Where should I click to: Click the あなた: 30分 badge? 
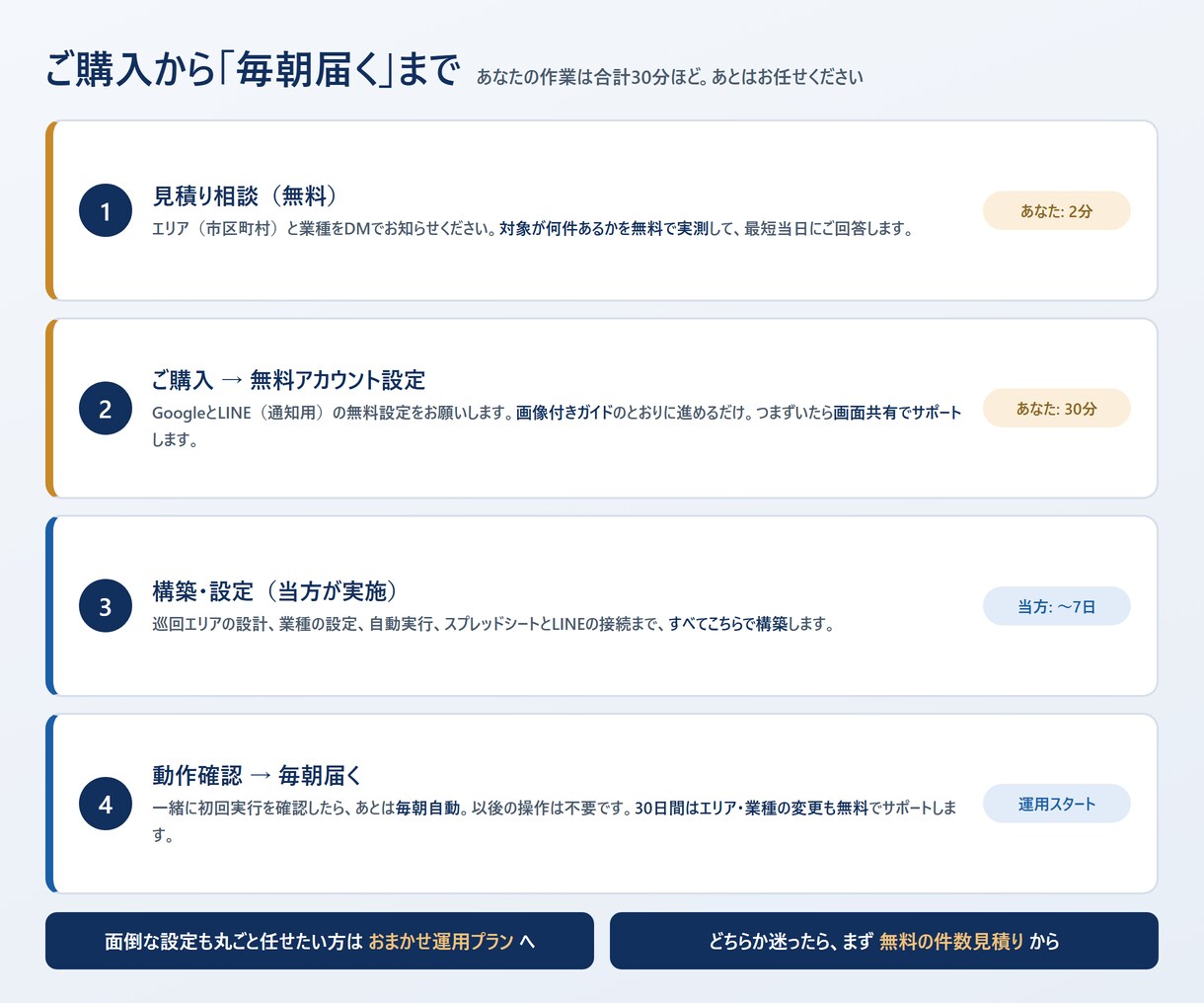(1056, 409)
